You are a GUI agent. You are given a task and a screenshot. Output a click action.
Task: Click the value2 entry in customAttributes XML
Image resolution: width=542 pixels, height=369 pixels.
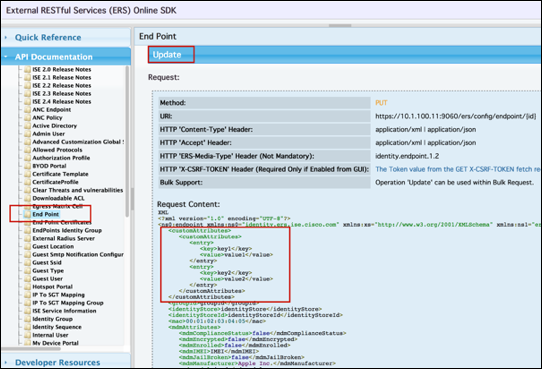point(236,279)
